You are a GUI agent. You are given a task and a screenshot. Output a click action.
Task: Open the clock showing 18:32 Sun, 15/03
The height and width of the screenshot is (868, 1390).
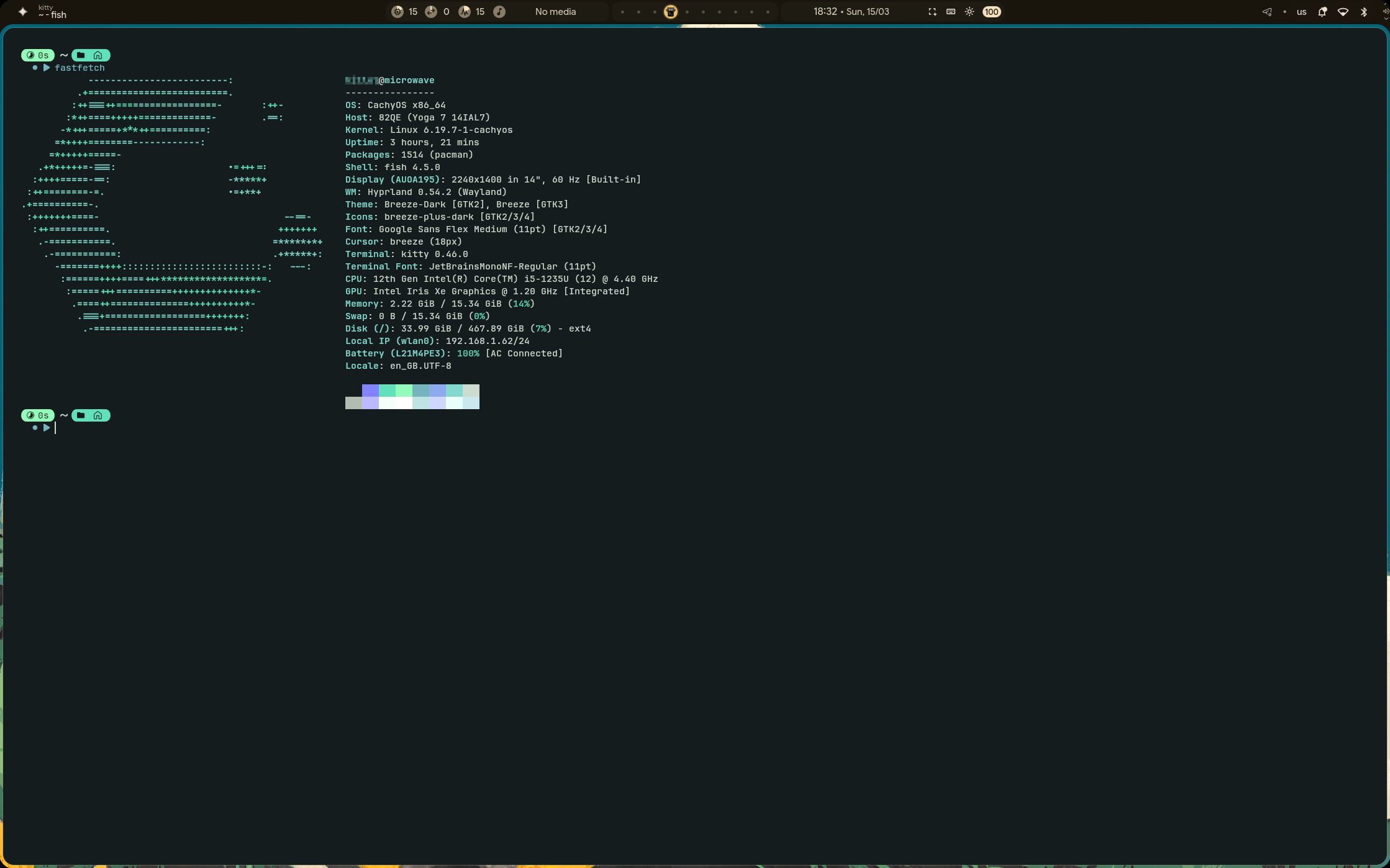coord(851,12)
